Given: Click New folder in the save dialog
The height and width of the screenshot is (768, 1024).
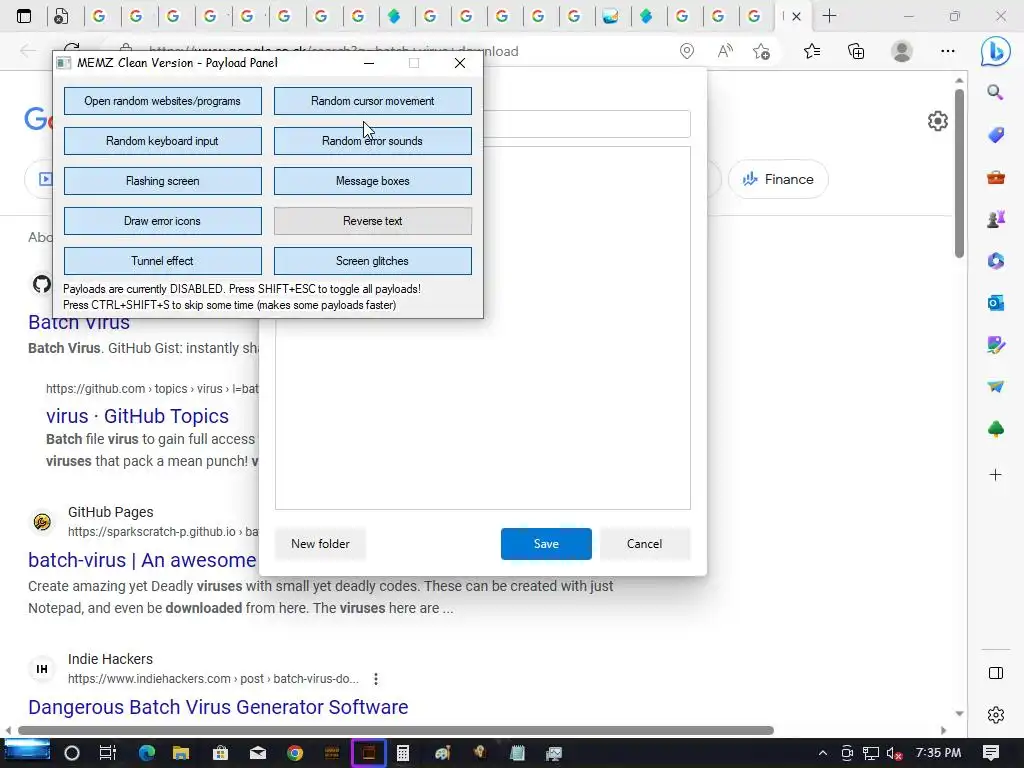Looking at the screenshot, I should pos(320,544).
